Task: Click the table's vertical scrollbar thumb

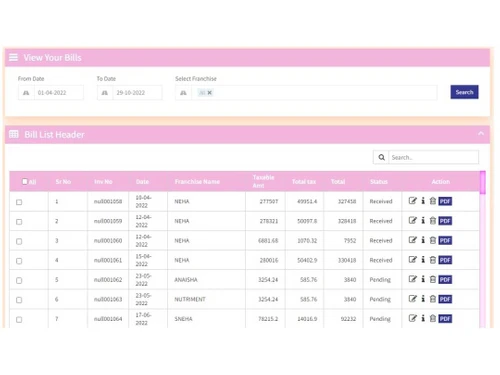Action: pyautogui.click(x=483, y=182)
